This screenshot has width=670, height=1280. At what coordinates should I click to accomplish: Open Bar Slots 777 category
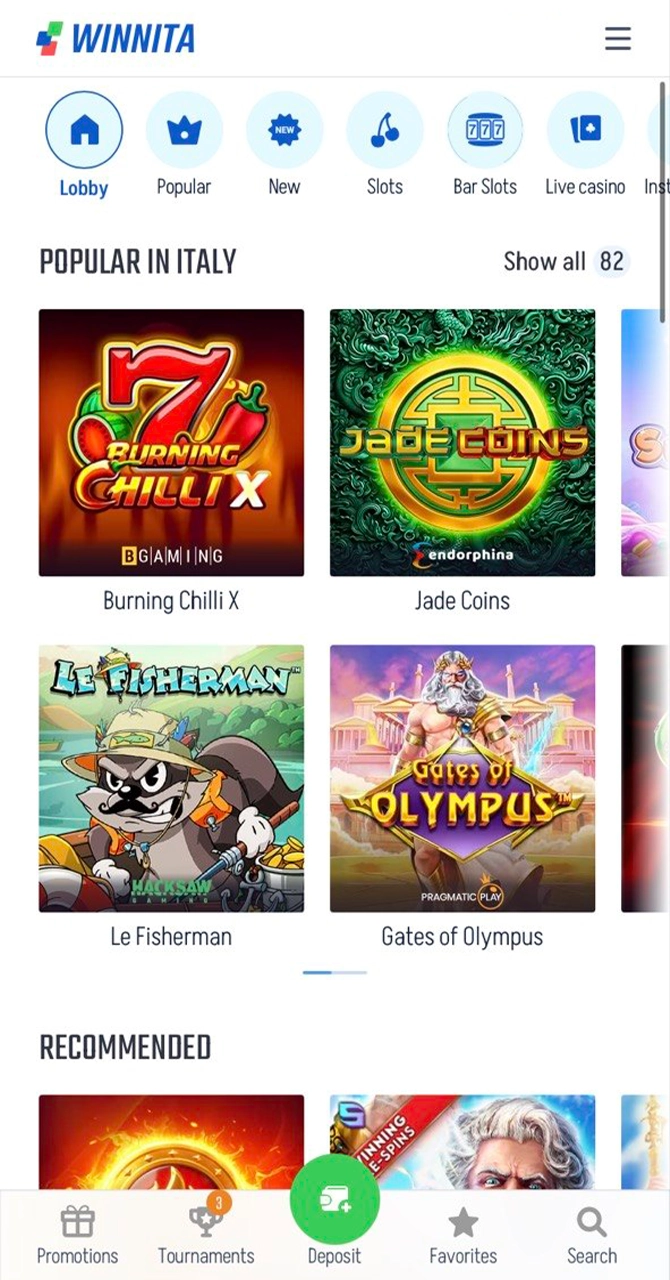tap(485, 130)
